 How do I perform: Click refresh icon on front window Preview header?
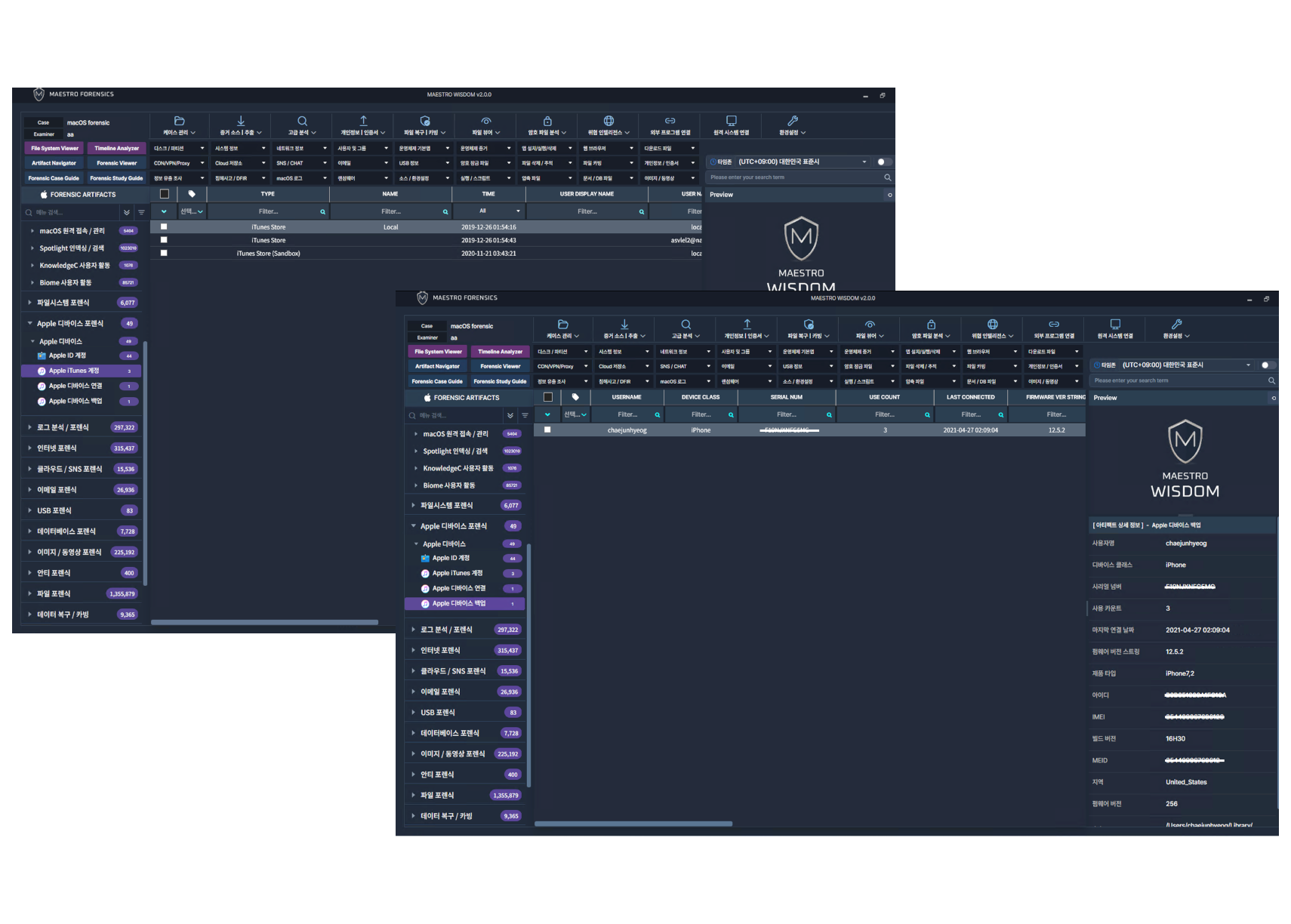point(1274,398)
